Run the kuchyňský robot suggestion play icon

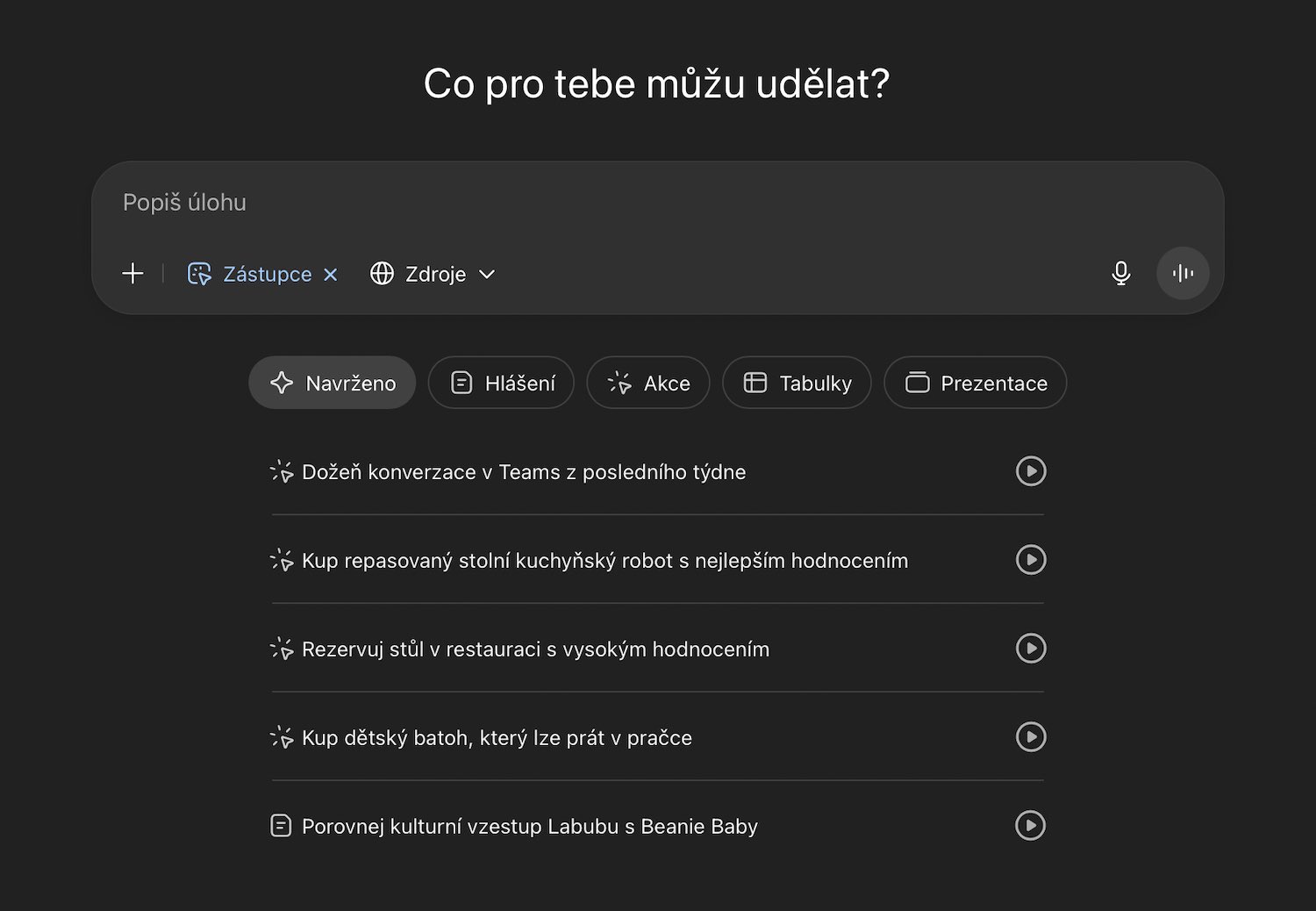pos(1031,560)
